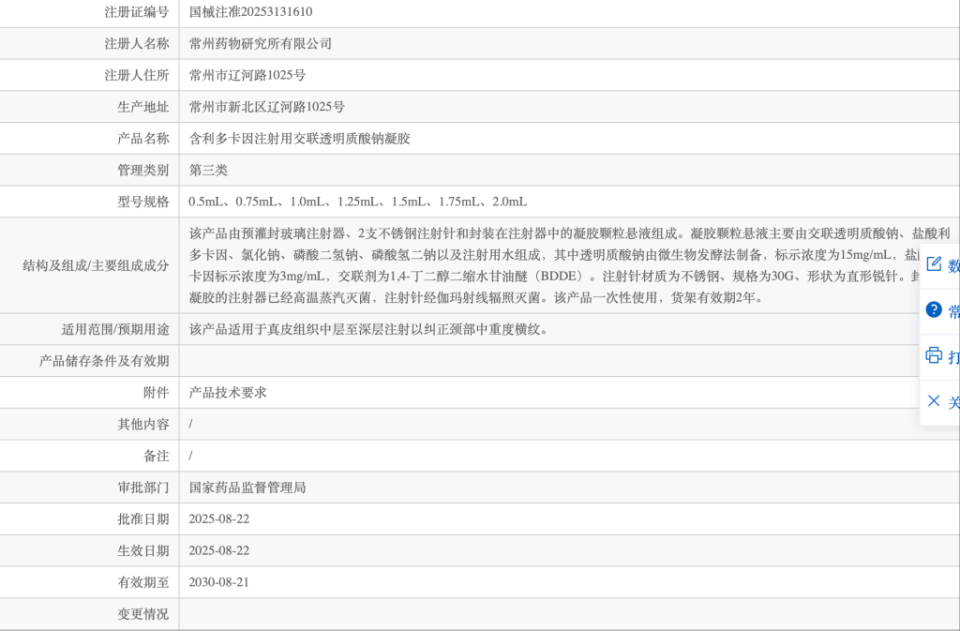Select the specification list starting with 0.5mL

click(x=358, y=202)
